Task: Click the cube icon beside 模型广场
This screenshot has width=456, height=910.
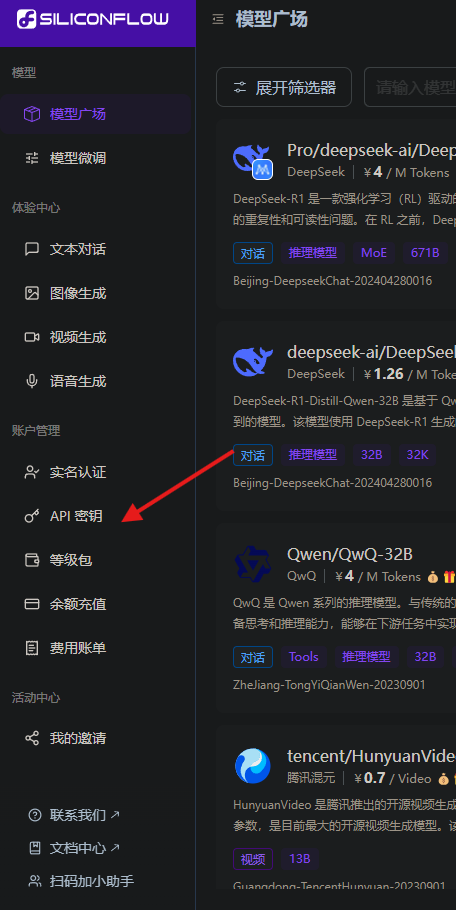Action: [32, 114]
